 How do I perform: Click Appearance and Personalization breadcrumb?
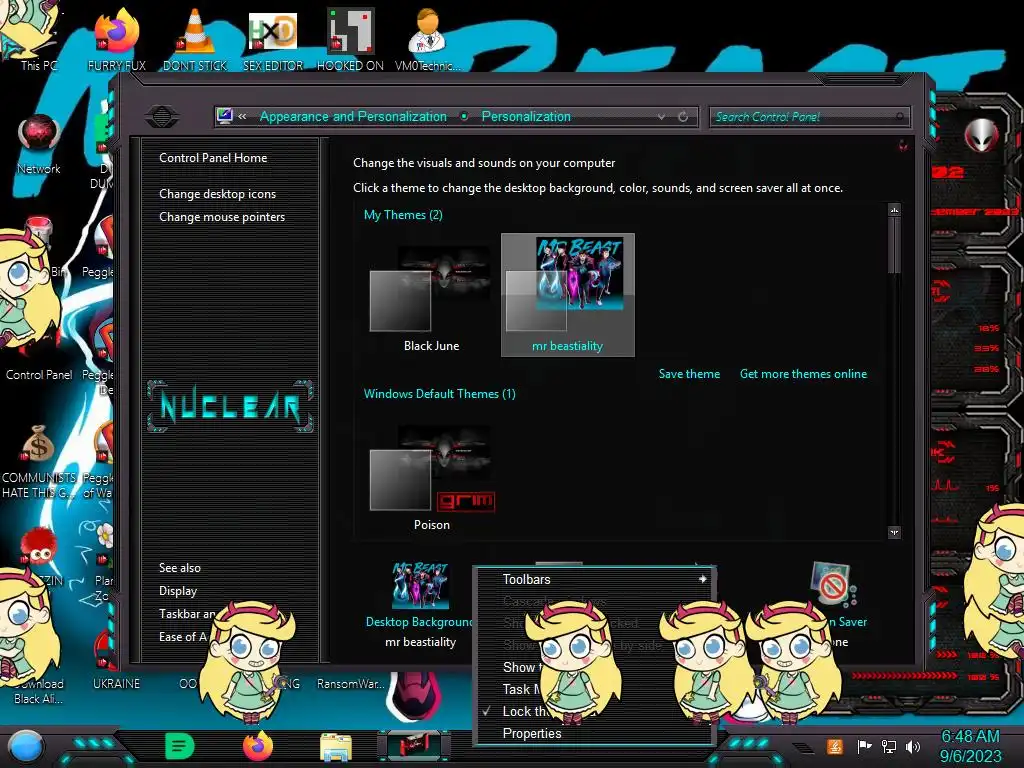tap(353, 117)
